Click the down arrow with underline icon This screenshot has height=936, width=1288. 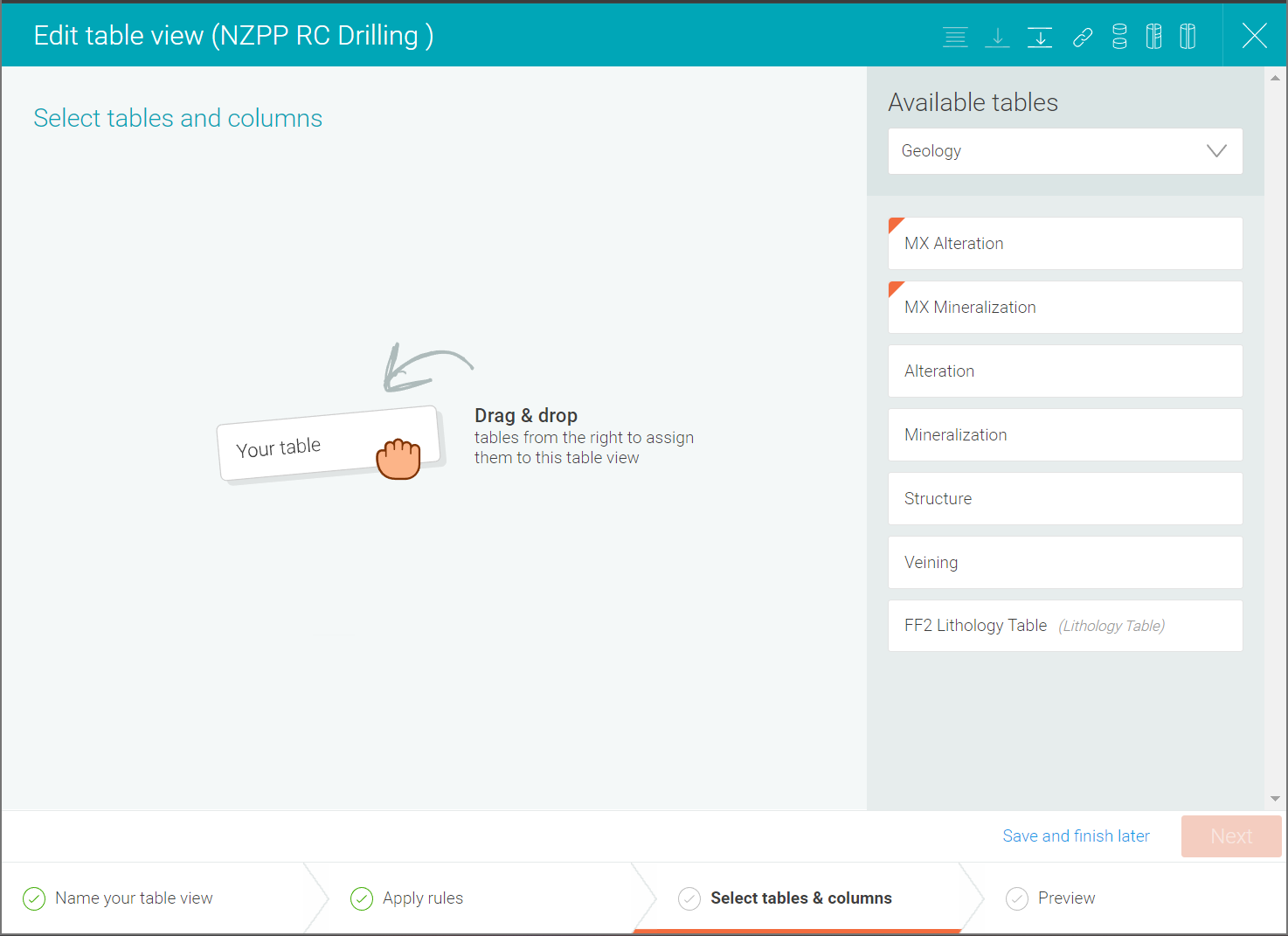(997, 37)
